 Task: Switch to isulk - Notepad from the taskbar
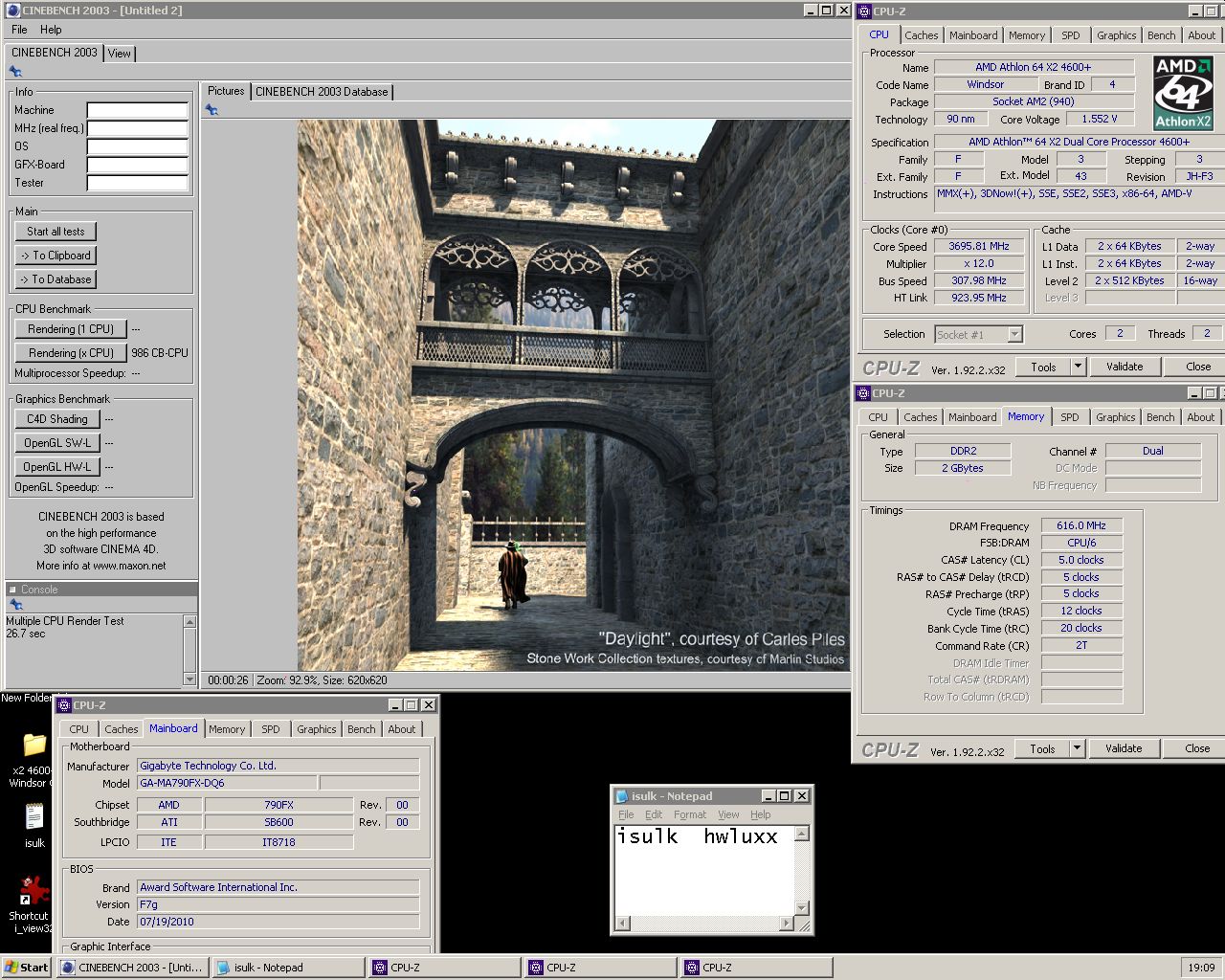[287, 968]
